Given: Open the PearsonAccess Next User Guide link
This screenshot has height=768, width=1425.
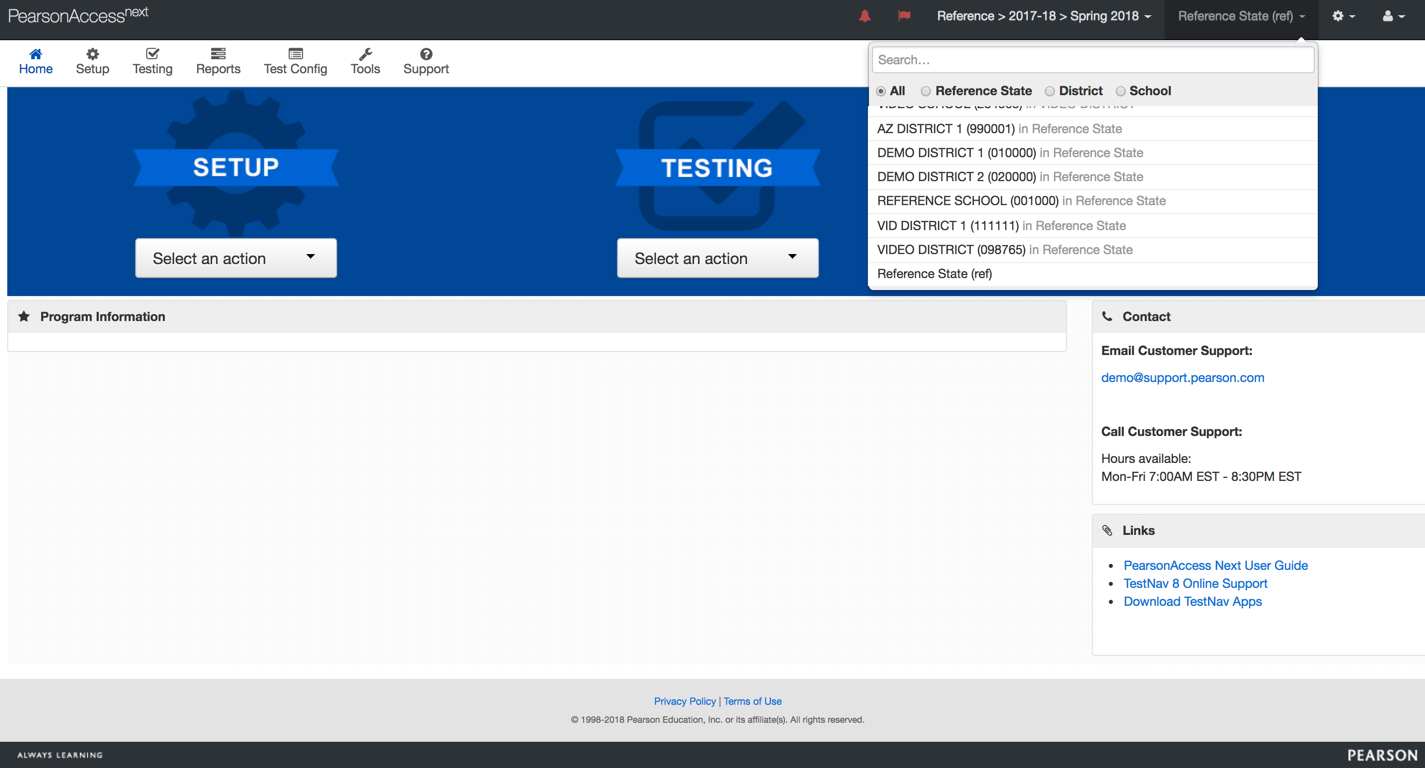Looking at the screenshot, I should click(x=1215, y=565).
